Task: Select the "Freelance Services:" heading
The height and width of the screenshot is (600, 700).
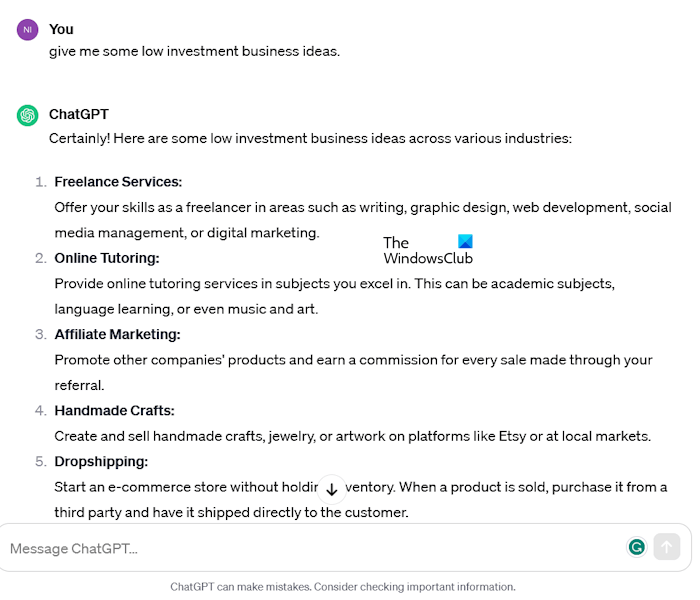Action: [x=118, y=182]
